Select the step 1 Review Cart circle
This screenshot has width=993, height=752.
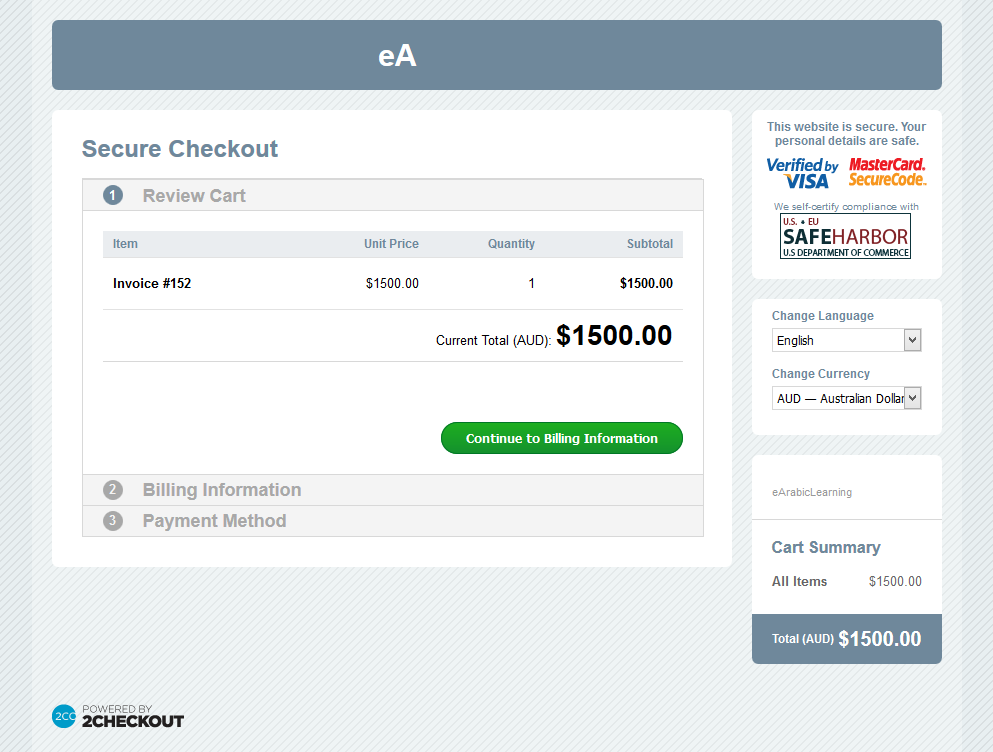pos(112,195)
